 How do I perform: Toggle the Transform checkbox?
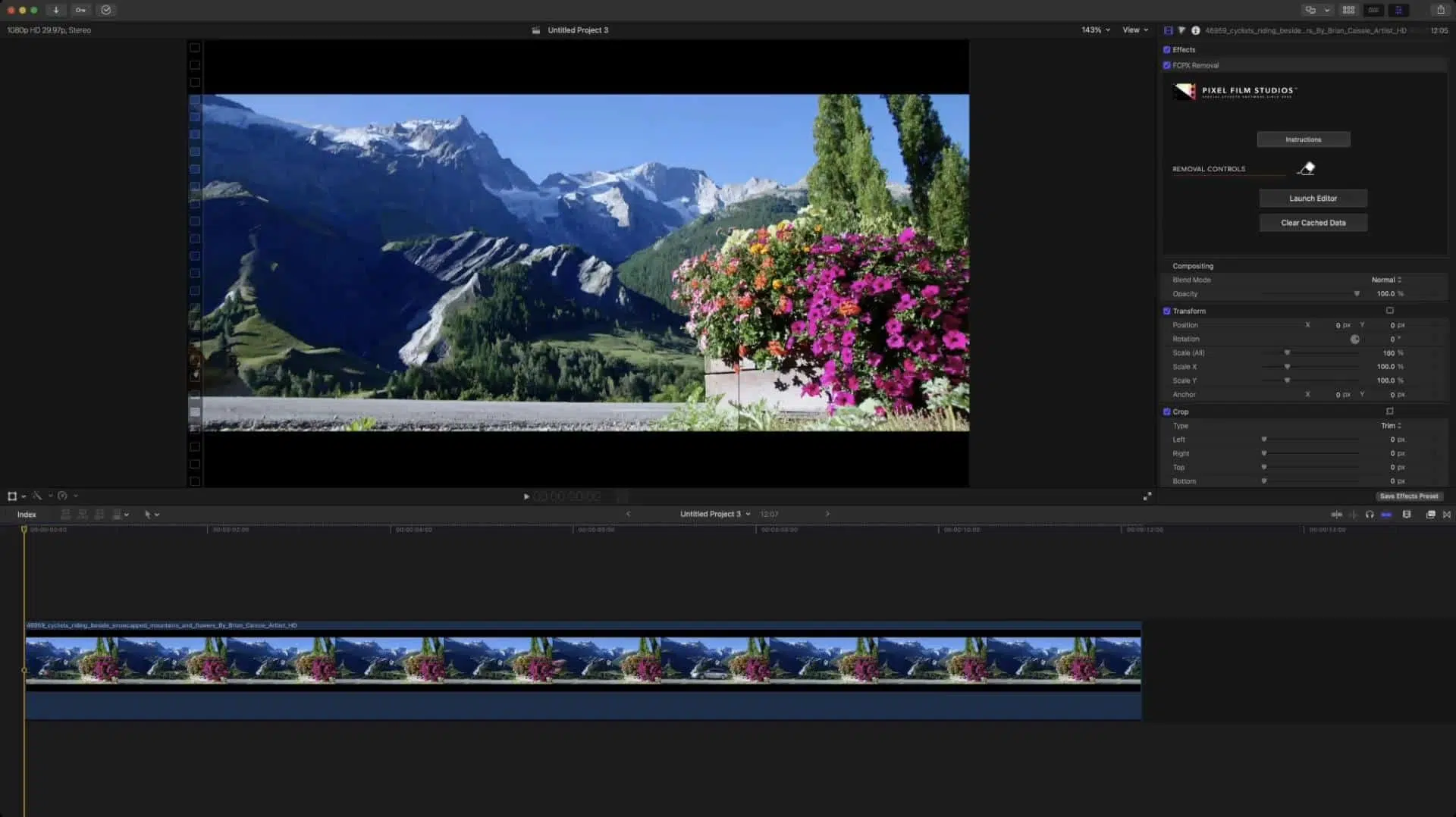coord(1167,311)
